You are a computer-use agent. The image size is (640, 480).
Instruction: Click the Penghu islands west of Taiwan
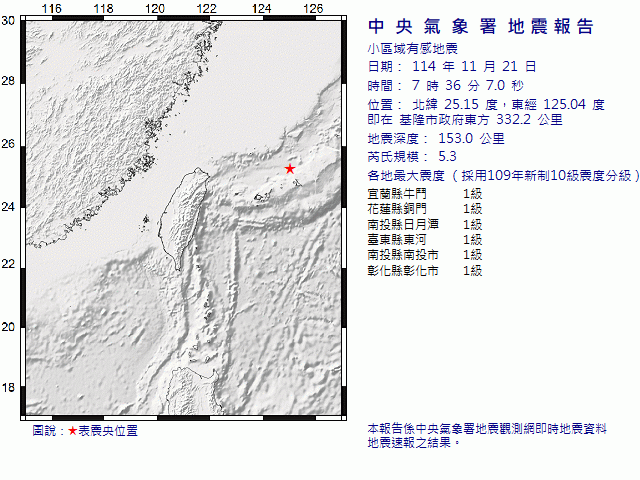[x=146, y=221]
